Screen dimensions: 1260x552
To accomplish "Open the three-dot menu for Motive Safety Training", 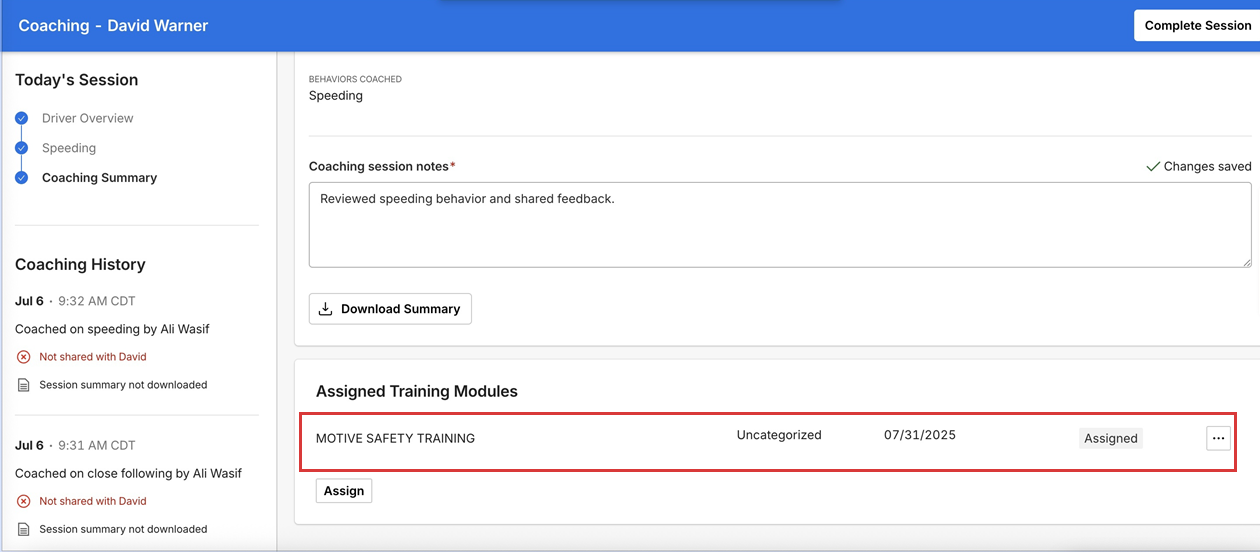I will click(1218, 438).
